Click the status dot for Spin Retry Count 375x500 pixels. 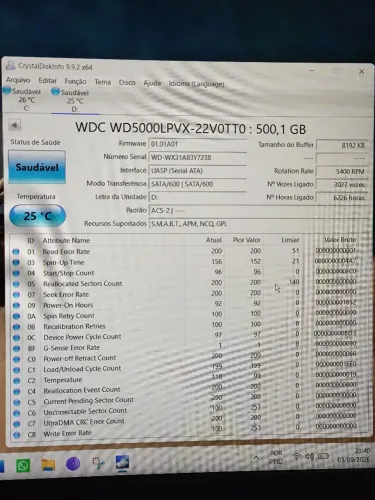[16, 316]
